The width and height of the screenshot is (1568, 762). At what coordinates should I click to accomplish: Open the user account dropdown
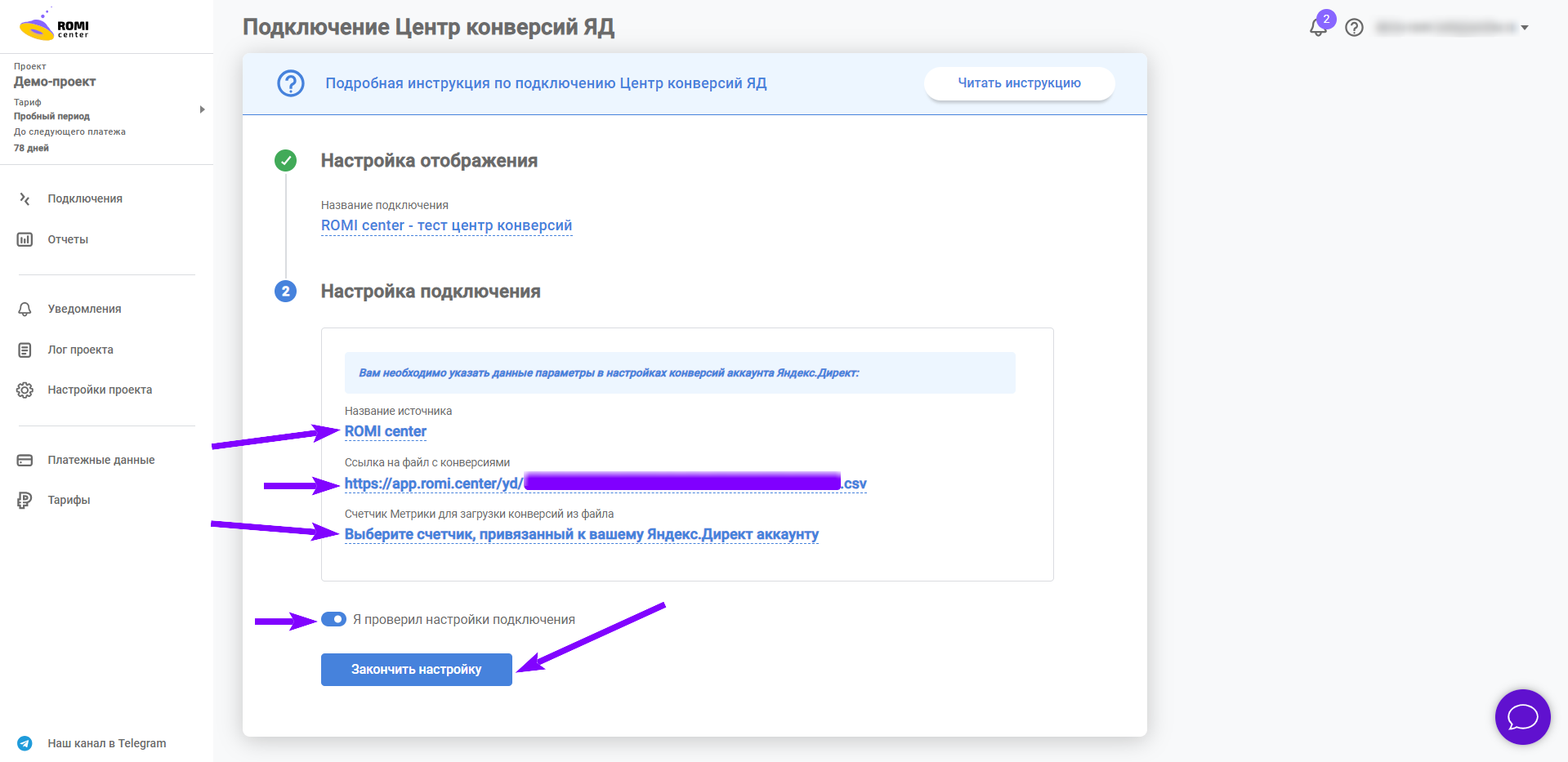coord(1451,28)
